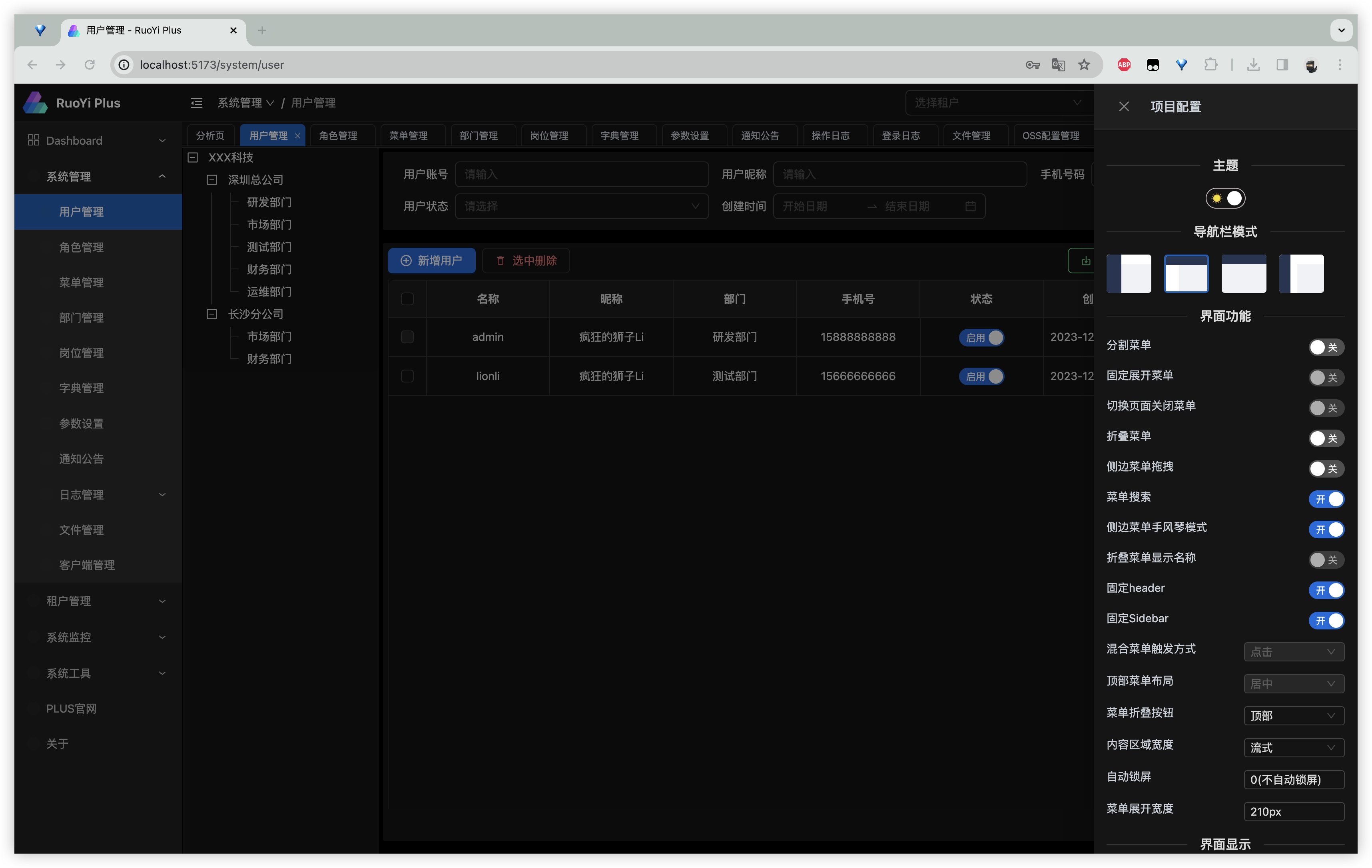Close the 用户管理 tab with its X

coord(297,136)
